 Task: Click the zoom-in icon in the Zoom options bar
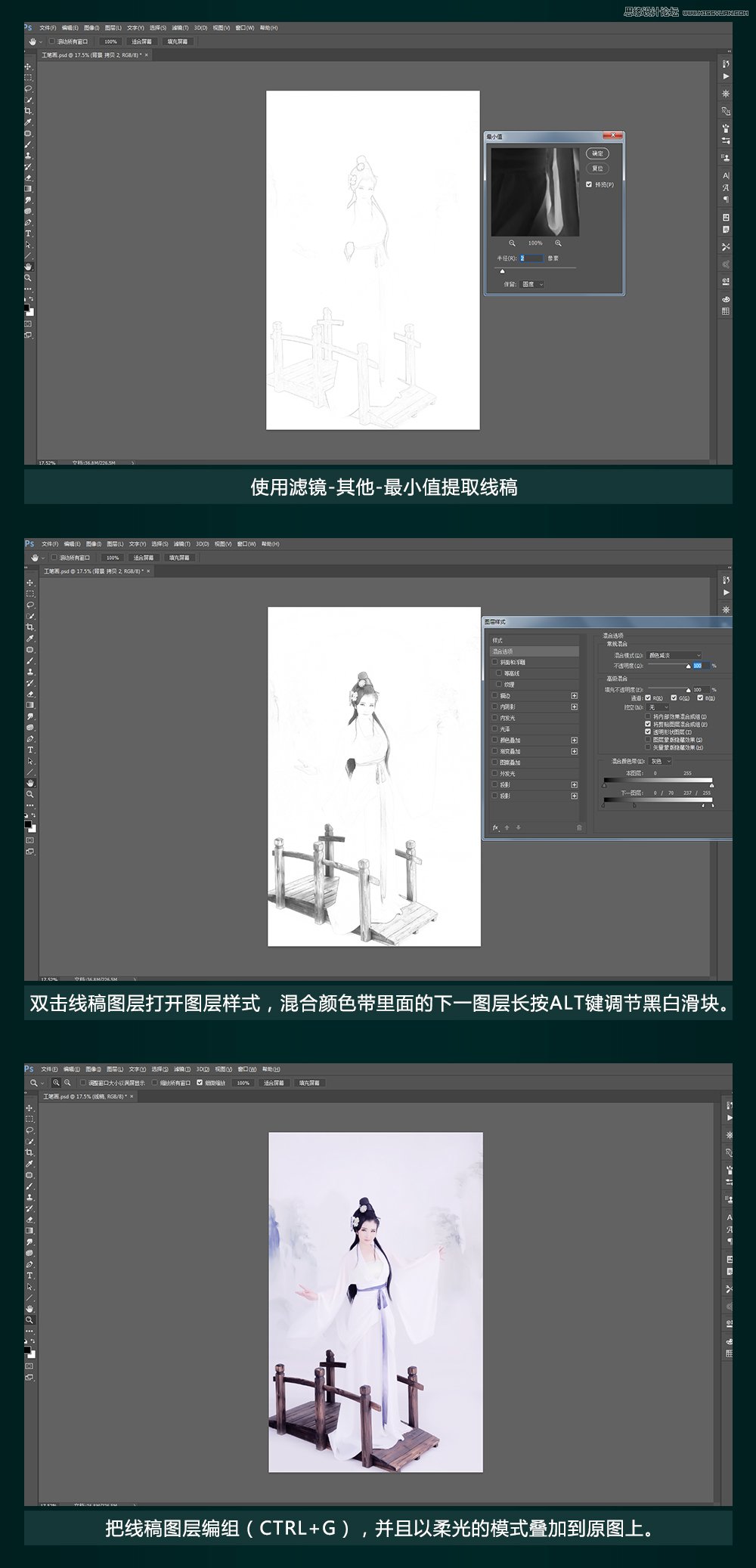coord(56,1083)
